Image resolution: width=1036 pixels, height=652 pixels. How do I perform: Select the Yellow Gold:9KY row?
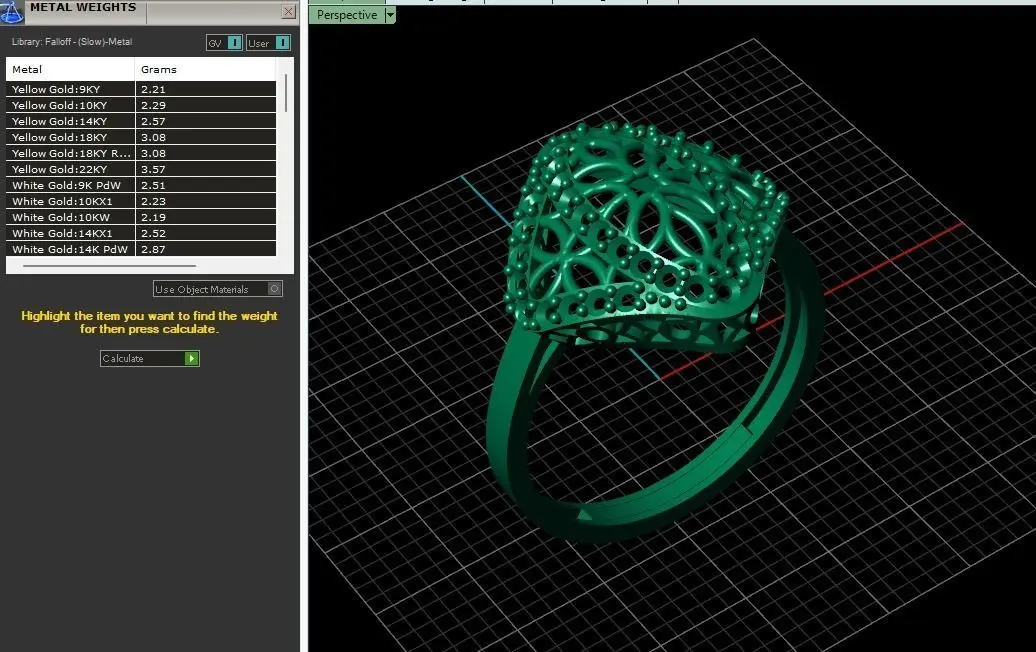click(x=141, y=89)
